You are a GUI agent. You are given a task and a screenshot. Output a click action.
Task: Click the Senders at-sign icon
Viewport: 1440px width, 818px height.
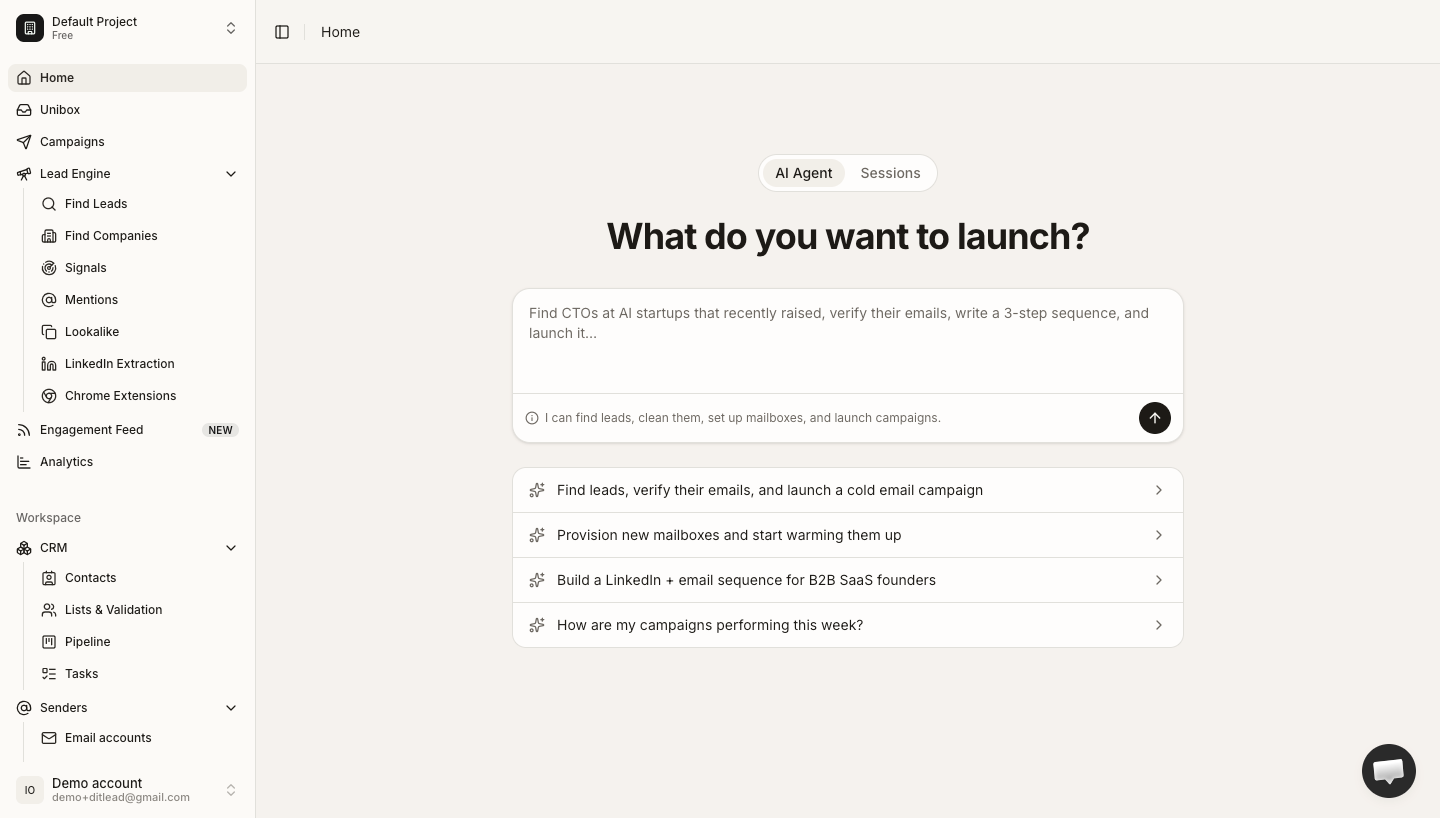24,708
